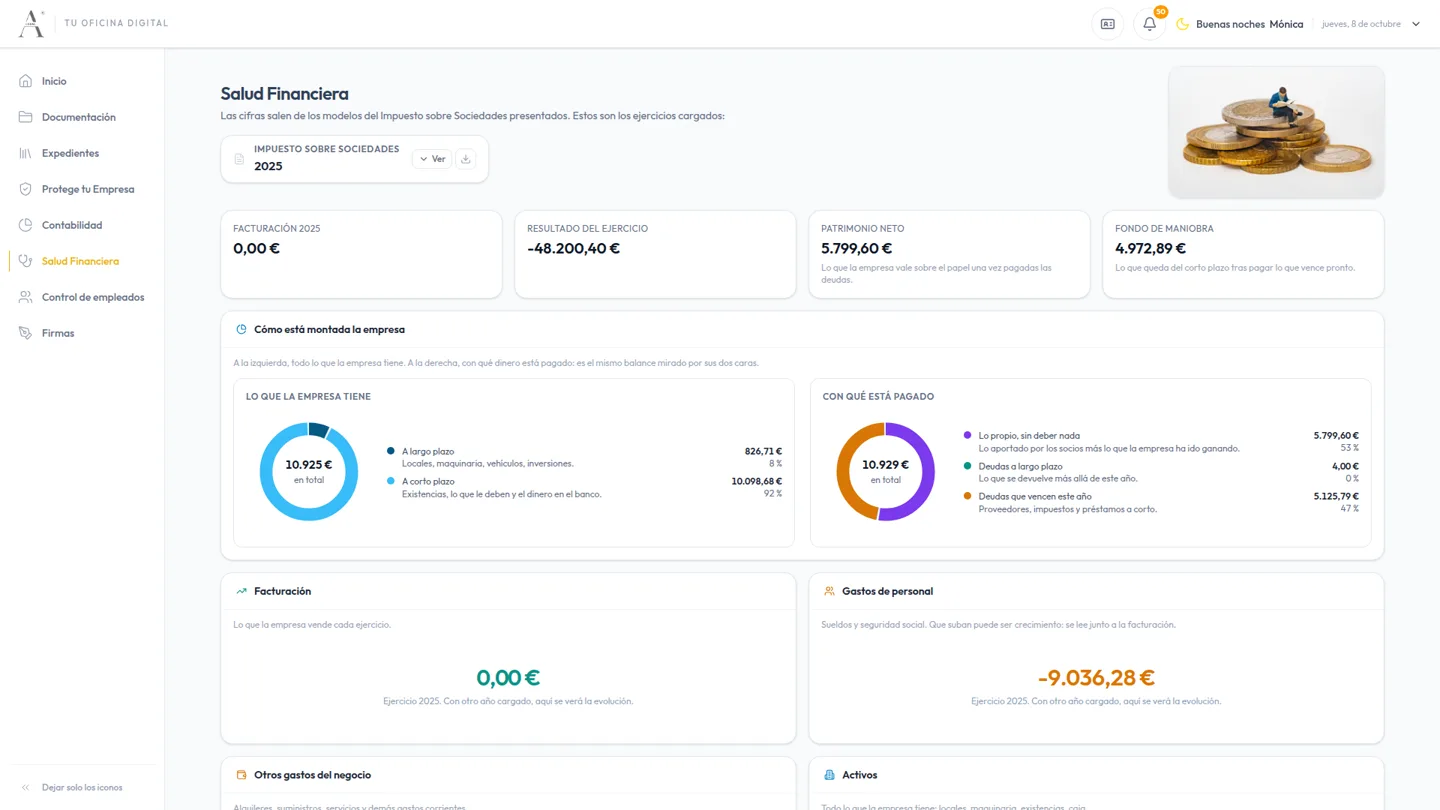This screenshot has width=1440, height=810.
Task: Click the Deudas a largo plazo legend label
Action: click(1020, 466)
